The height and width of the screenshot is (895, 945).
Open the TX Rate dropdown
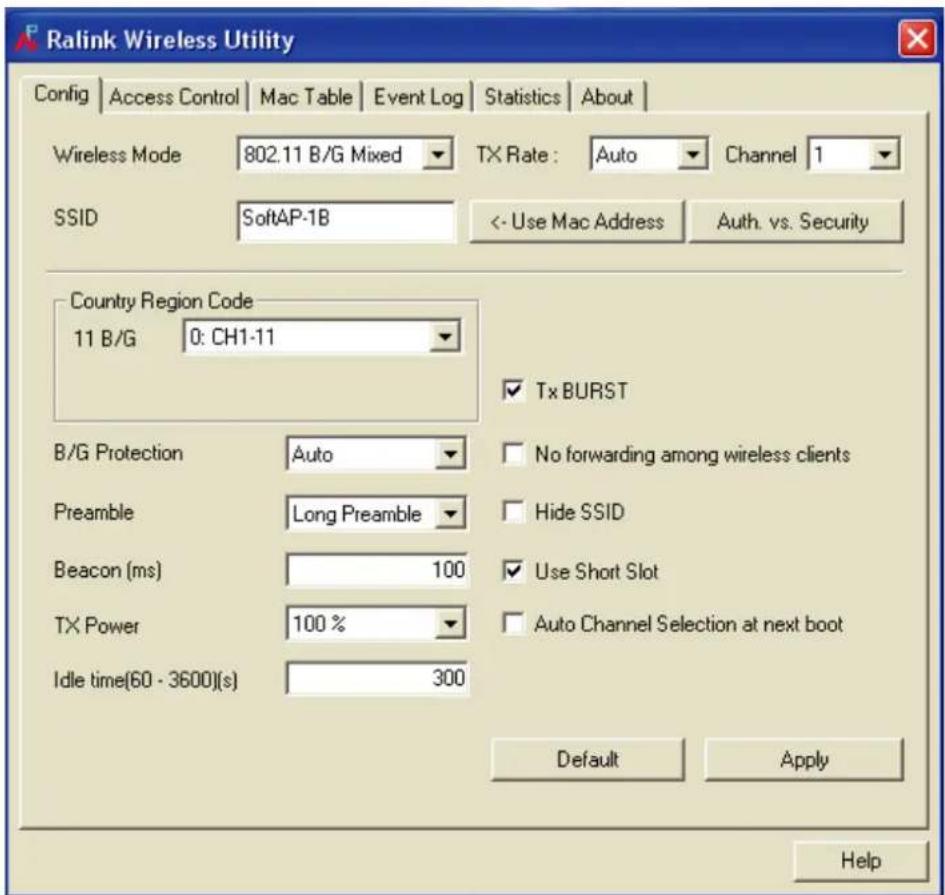coord(692,155)
